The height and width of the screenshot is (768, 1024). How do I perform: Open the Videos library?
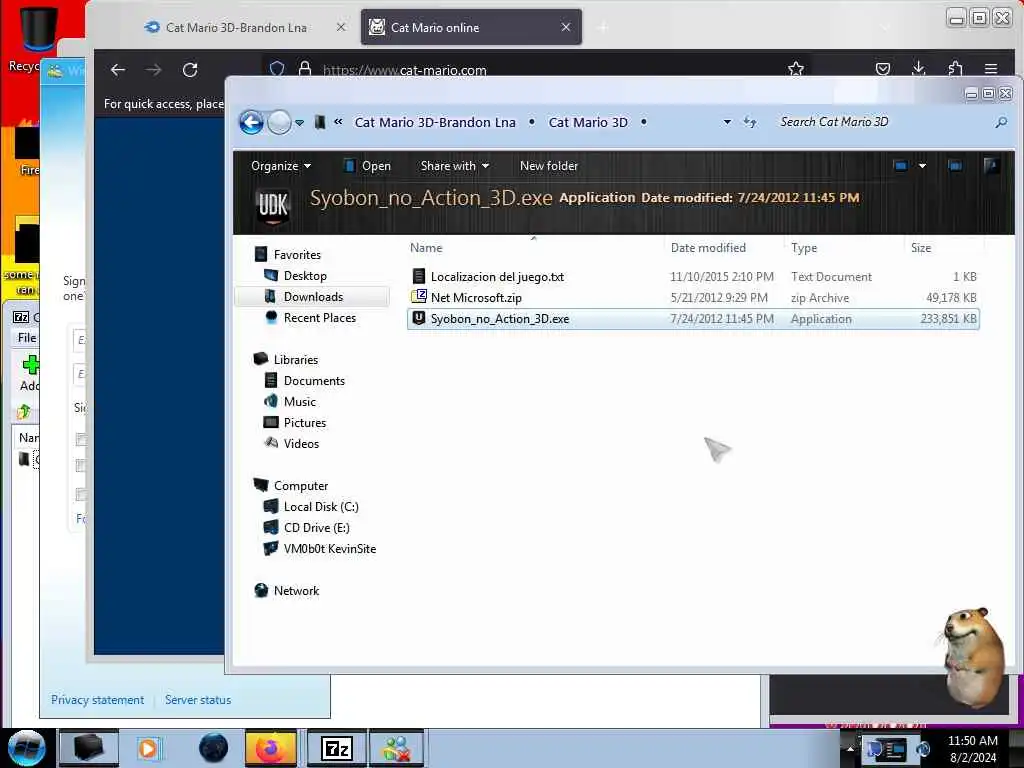pos(301,443)
